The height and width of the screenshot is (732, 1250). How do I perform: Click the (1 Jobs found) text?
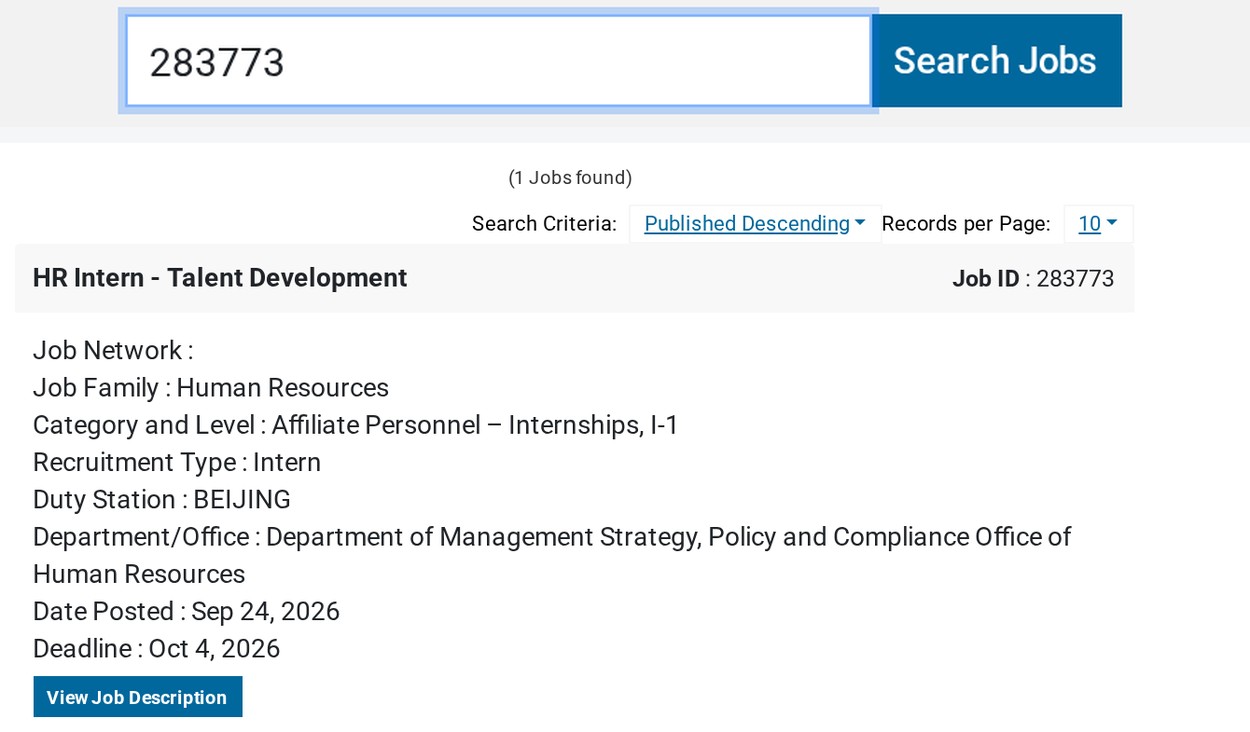pos(570,178)
